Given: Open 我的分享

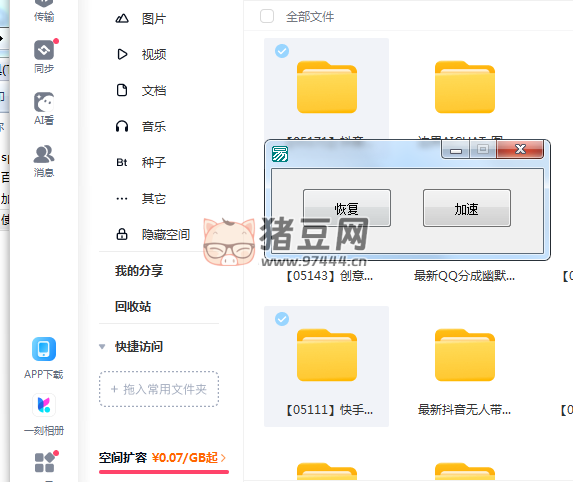Looking at the screenshot, I should [139, 270].
